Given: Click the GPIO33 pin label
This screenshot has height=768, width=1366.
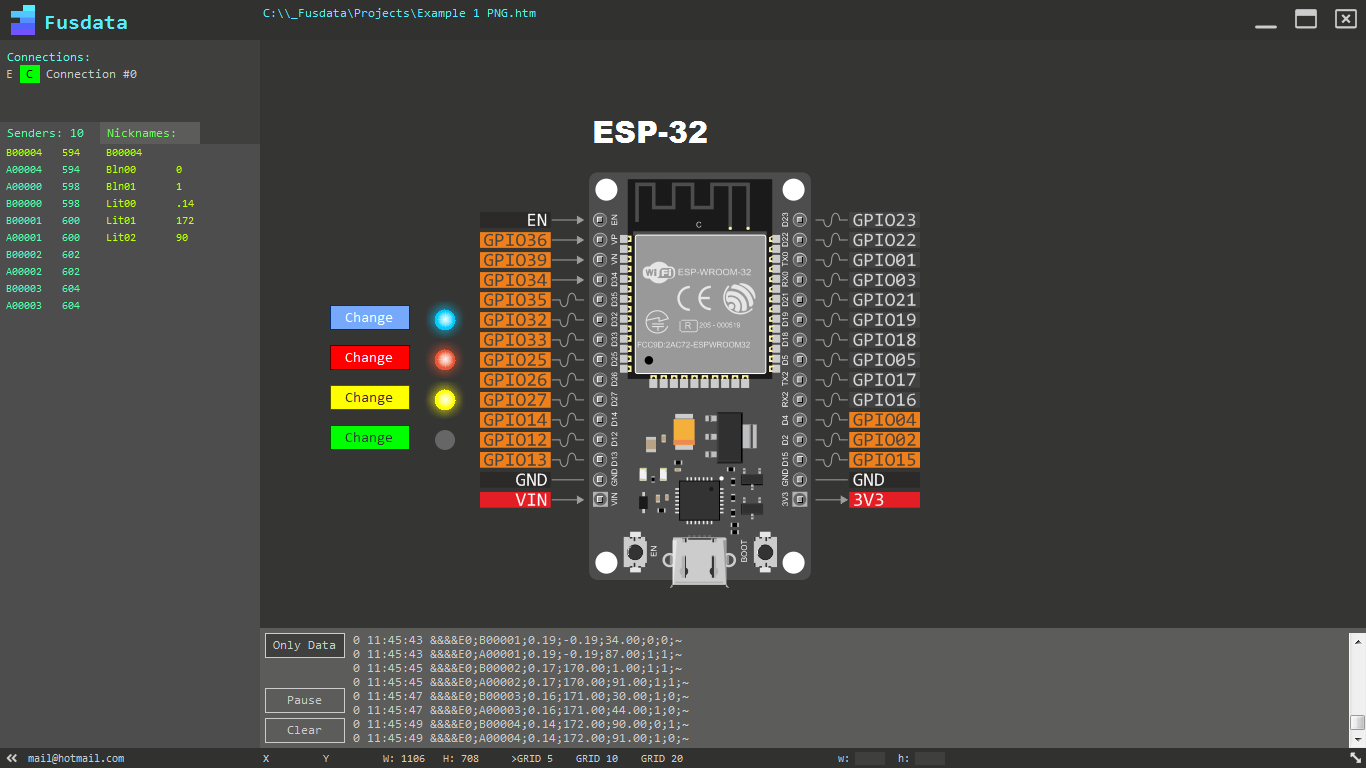Looking at the screenshot, I should tap(515, 340).
